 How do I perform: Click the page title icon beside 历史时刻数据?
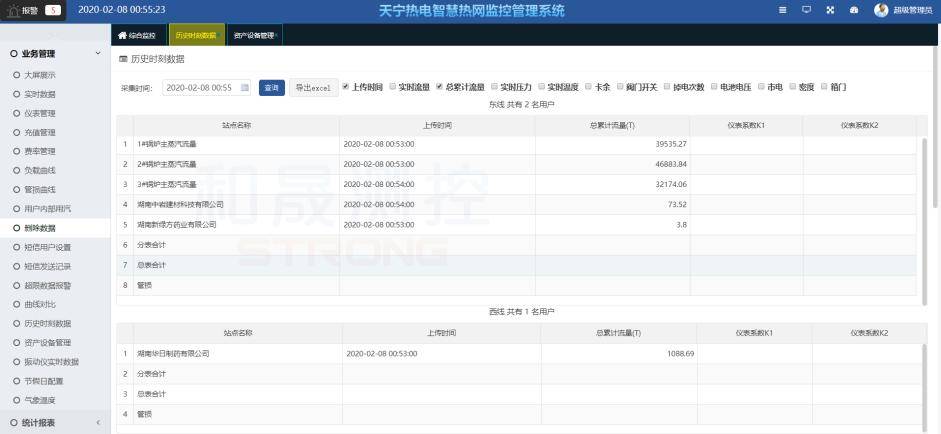(x=124, y=59)
